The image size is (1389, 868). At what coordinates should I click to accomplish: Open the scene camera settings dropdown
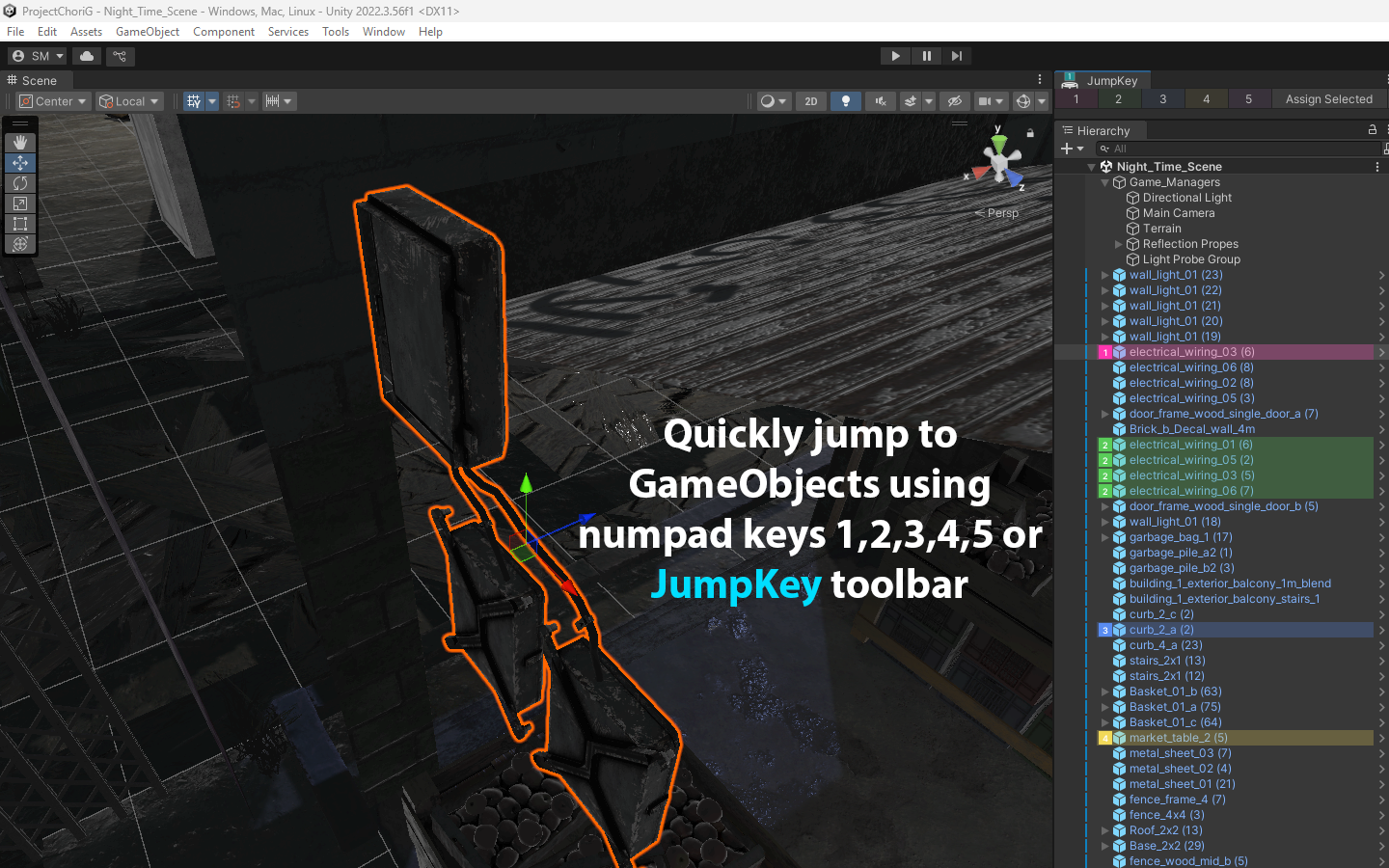click(x=991, y=101)
